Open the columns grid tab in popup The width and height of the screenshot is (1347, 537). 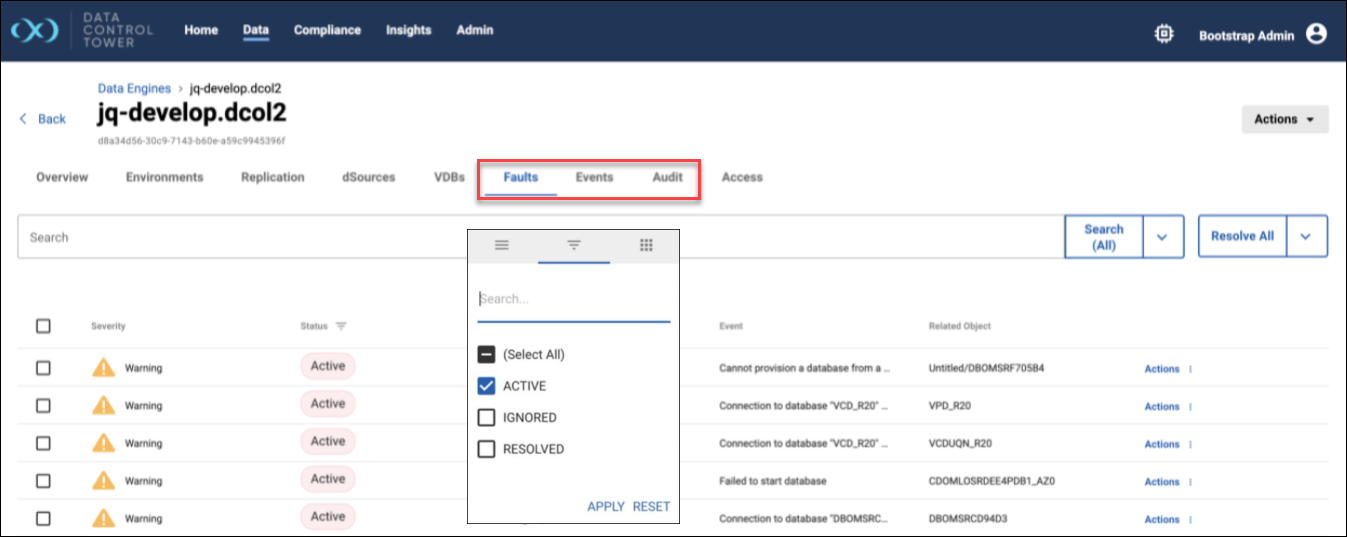(x=646, y=245)
